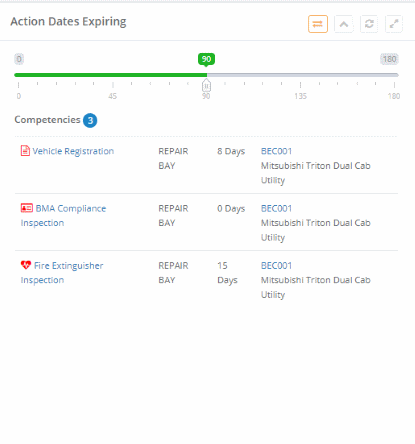Click BEC001 in the BMA Compliance row
Screen dimensions: 415x444
coord(276,209)
